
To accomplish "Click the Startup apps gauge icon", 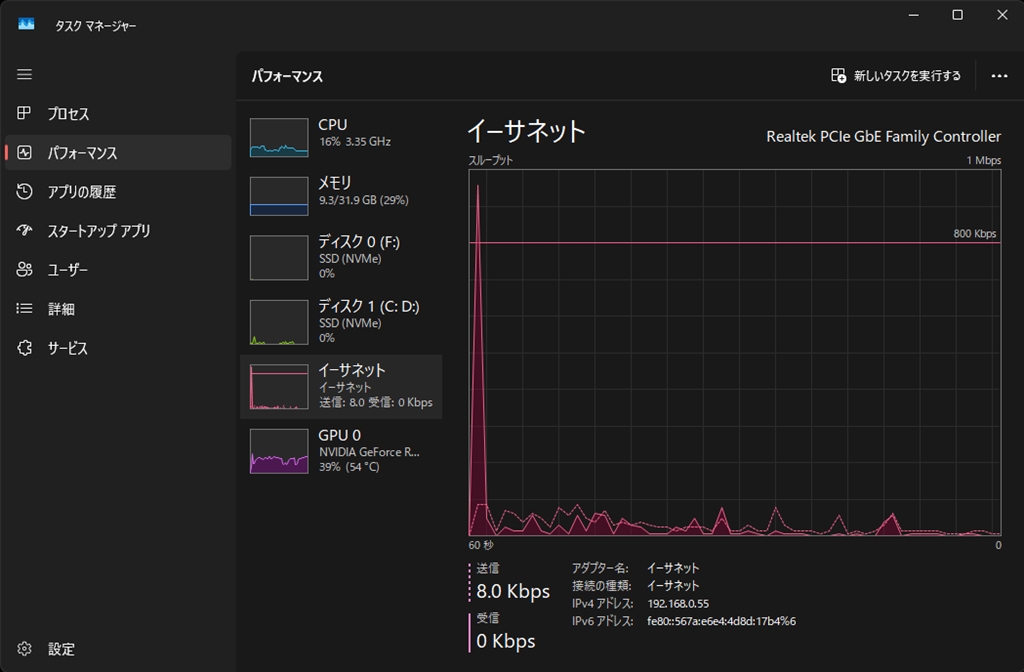I will click(25, 231).
